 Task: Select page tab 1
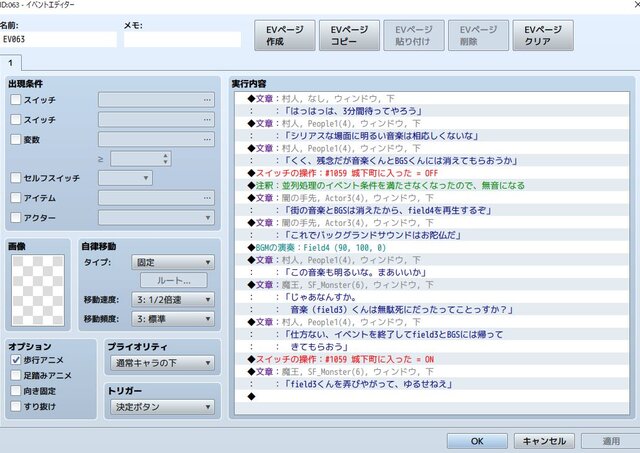click(11, 63)
